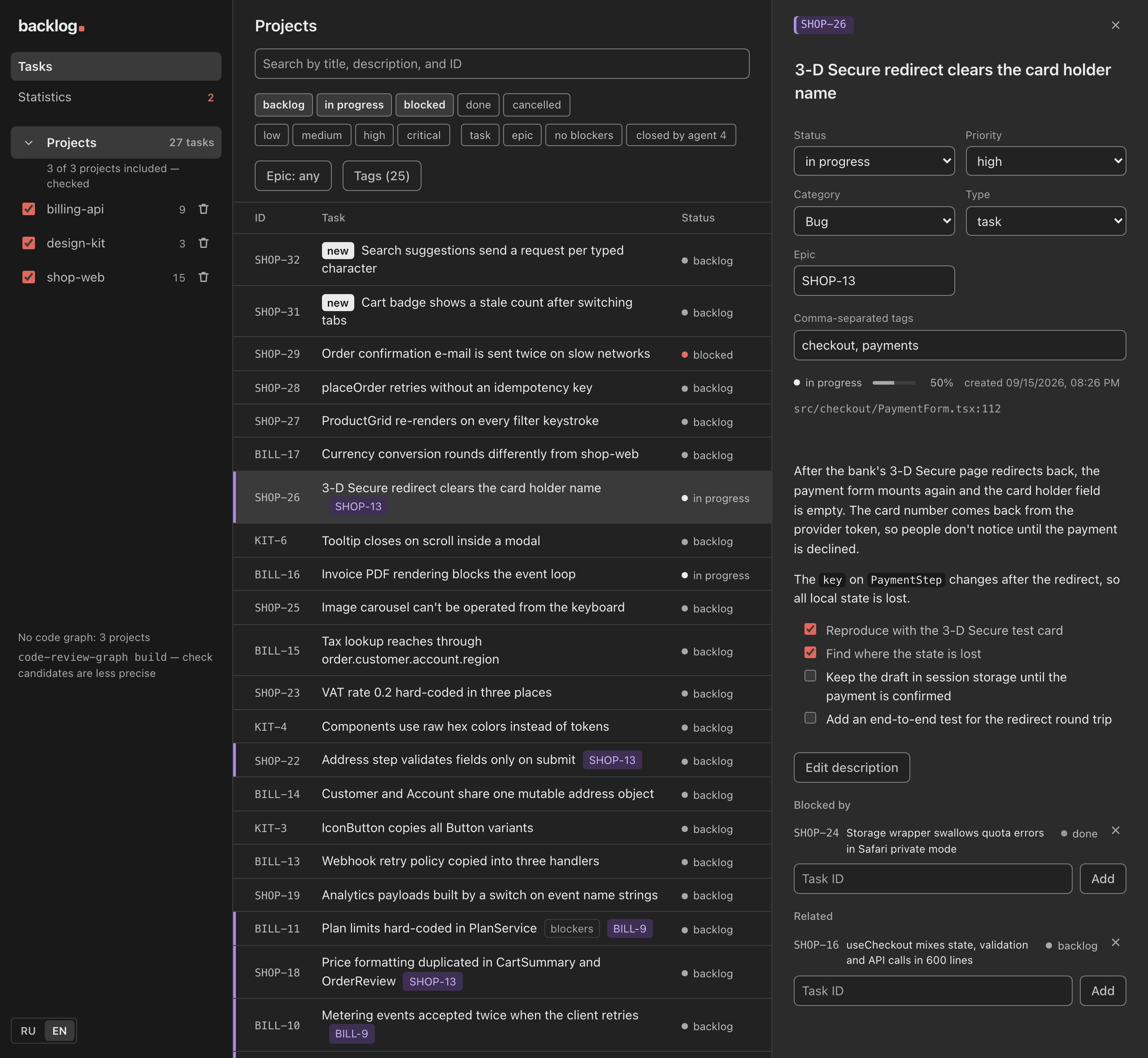The image size is (1148, 1058).
Task: Uncheck 'Reproduce with the 3-D Secure test card'
Action: (809, 629)
